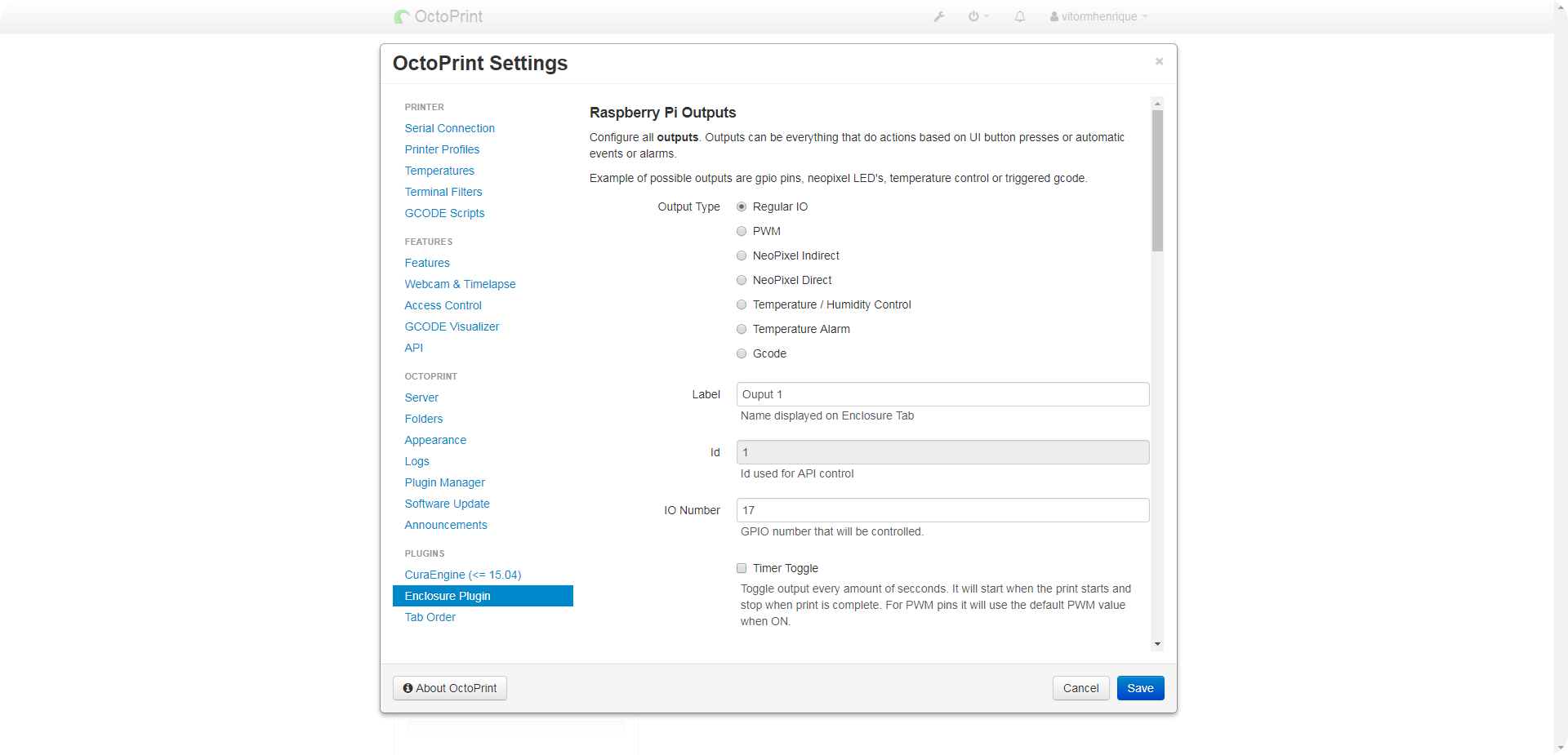
Task: Select Temperature Alarm radio option
Action: 742,329
